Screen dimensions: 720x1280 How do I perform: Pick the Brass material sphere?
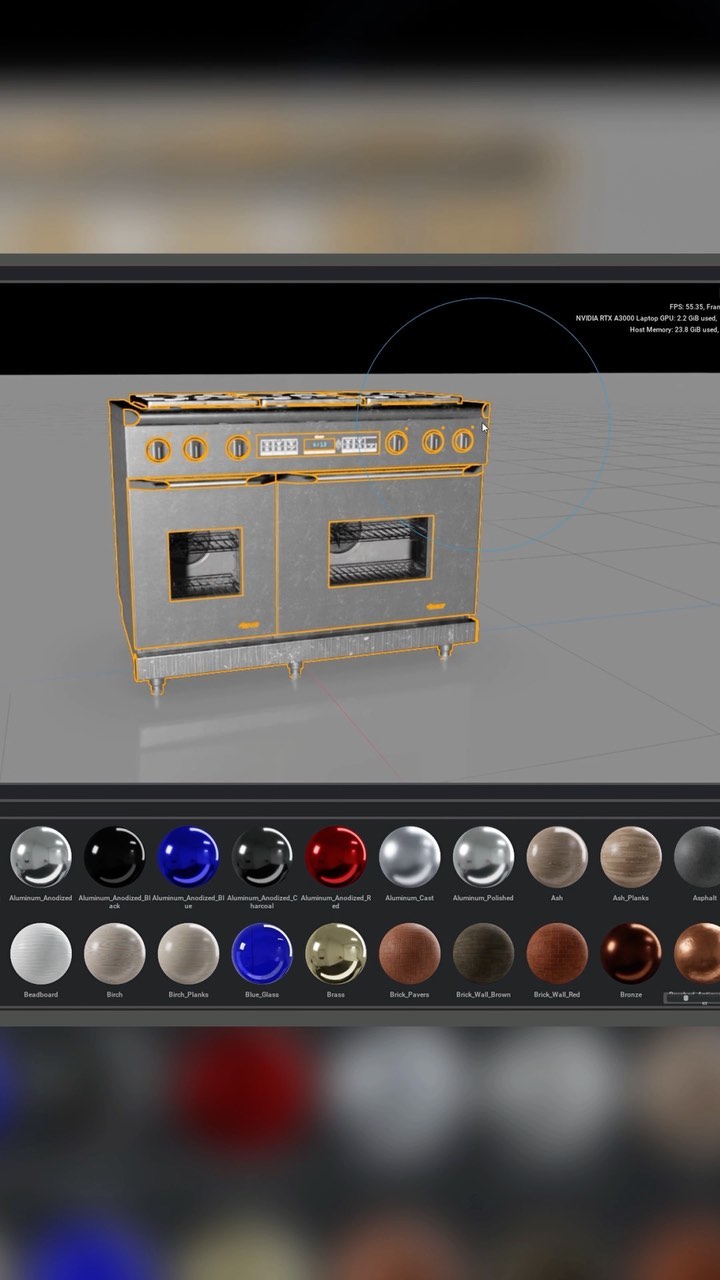[335, 953]
